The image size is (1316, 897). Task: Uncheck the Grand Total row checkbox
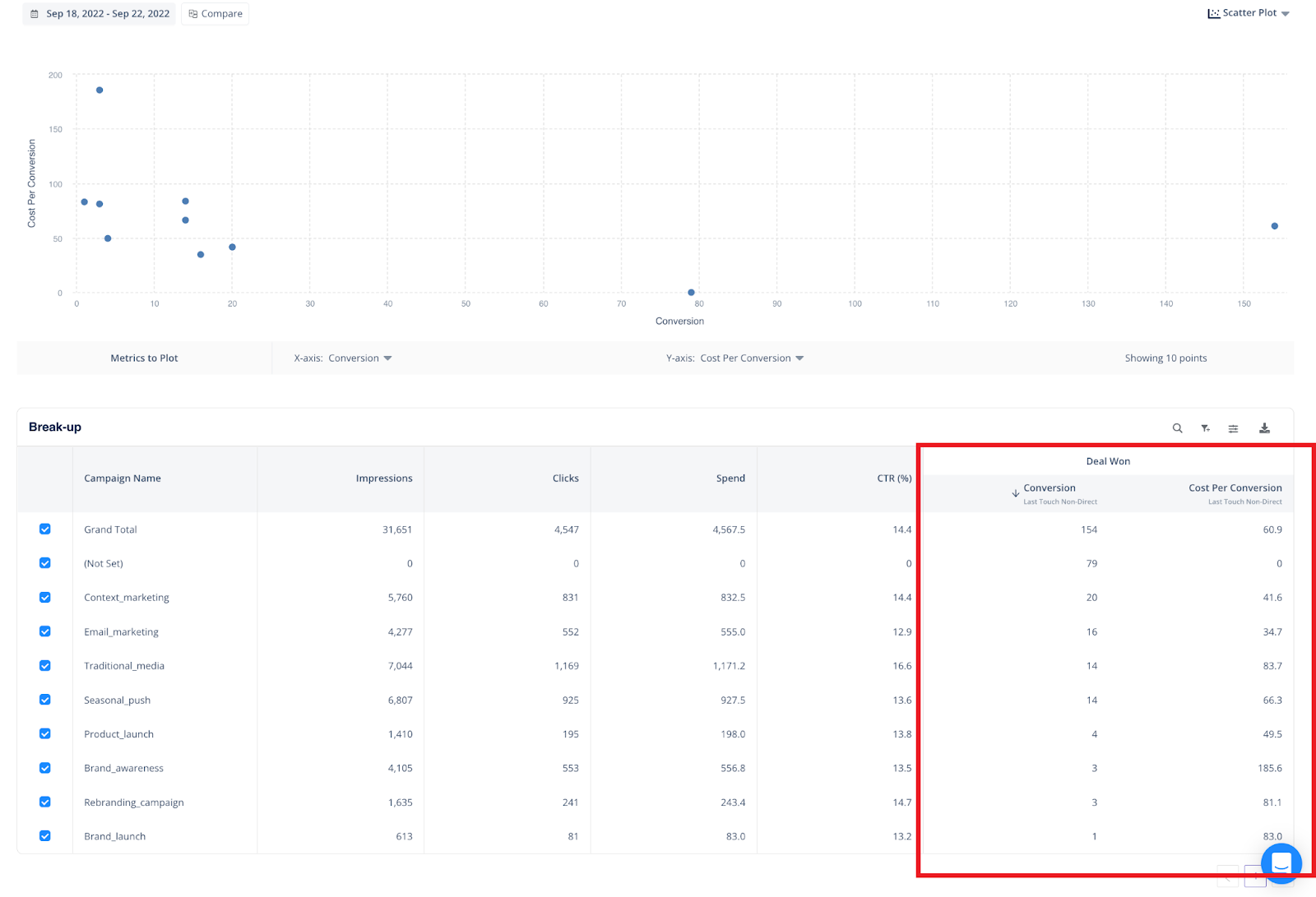[45, 529]
